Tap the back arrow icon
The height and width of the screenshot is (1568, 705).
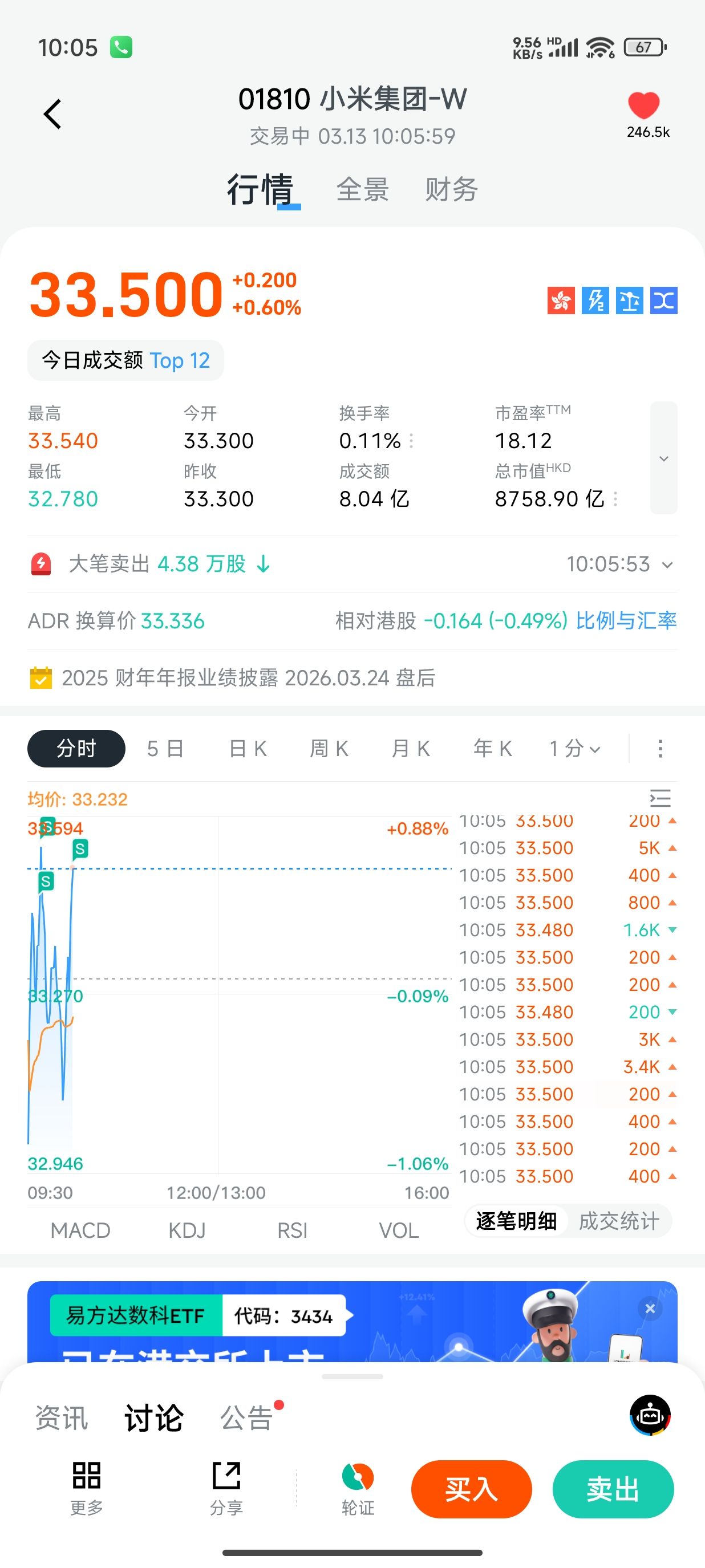click(53, 114)
